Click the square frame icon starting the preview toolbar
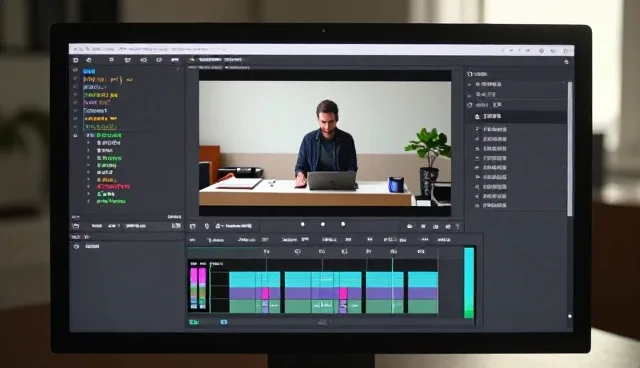Screen dimensions: 640x368 193,226
